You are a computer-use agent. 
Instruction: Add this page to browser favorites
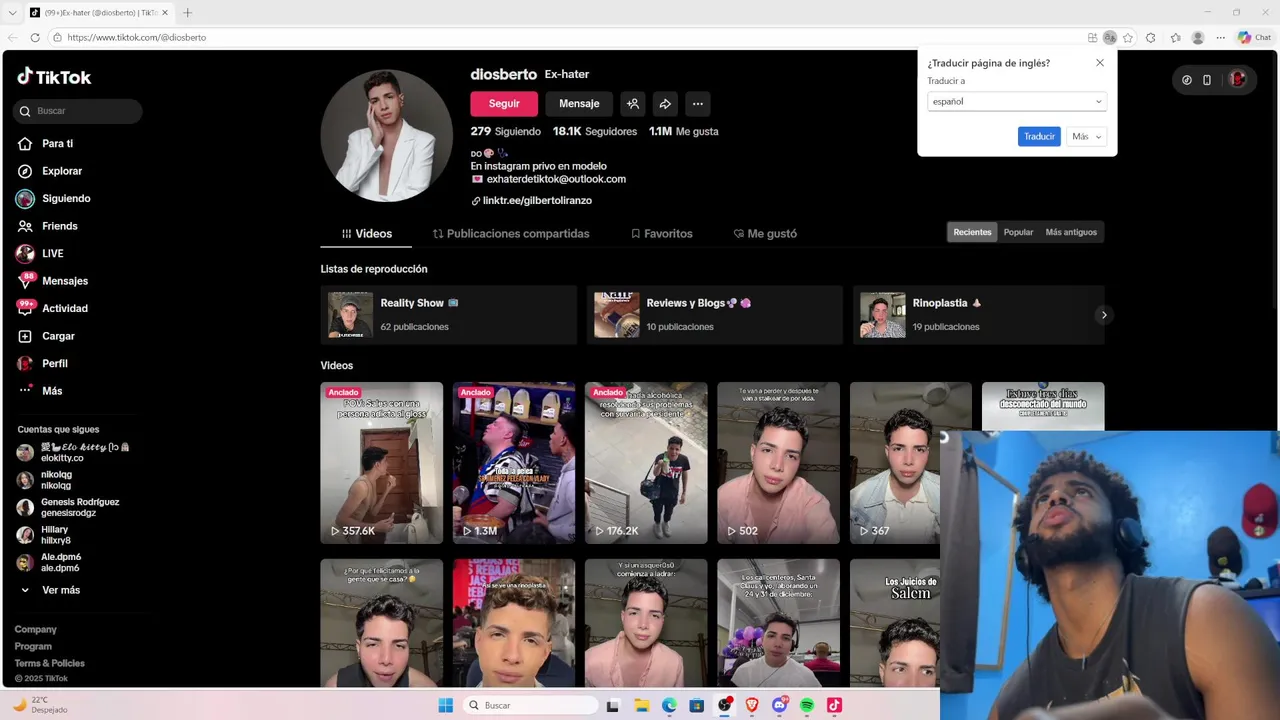coord(1128,37)
